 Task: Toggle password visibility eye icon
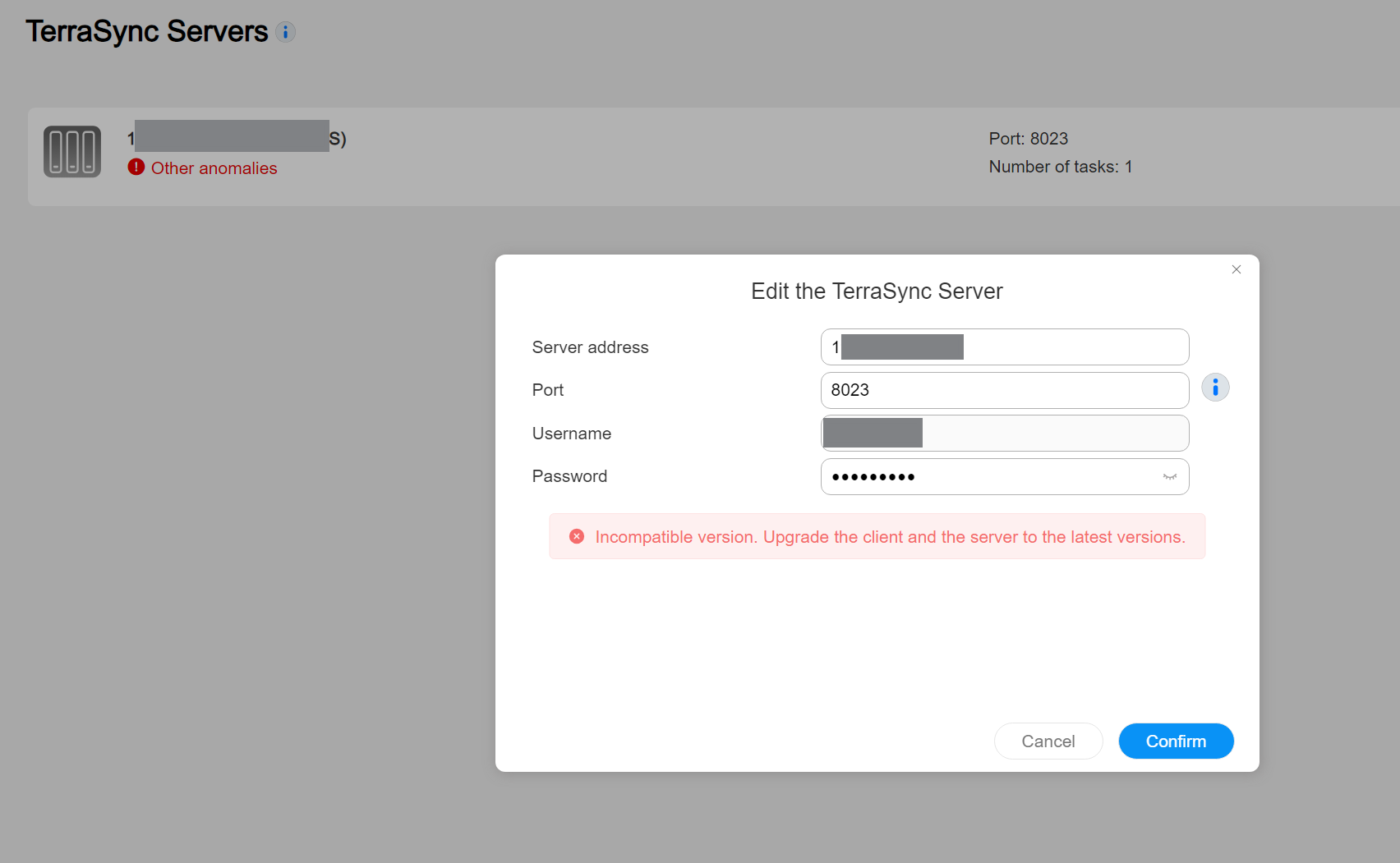[x=1170, y=476]
